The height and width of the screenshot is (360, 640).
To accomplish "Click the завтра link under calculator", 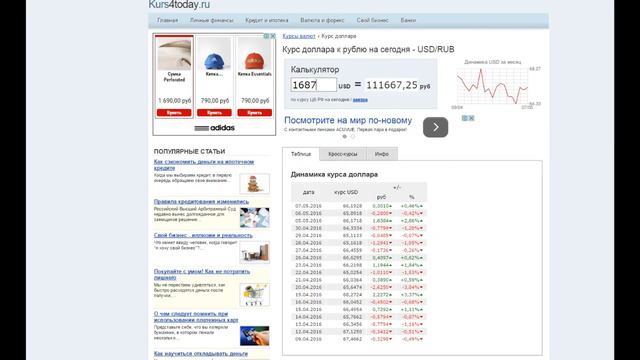I will (x=360, y=100).
